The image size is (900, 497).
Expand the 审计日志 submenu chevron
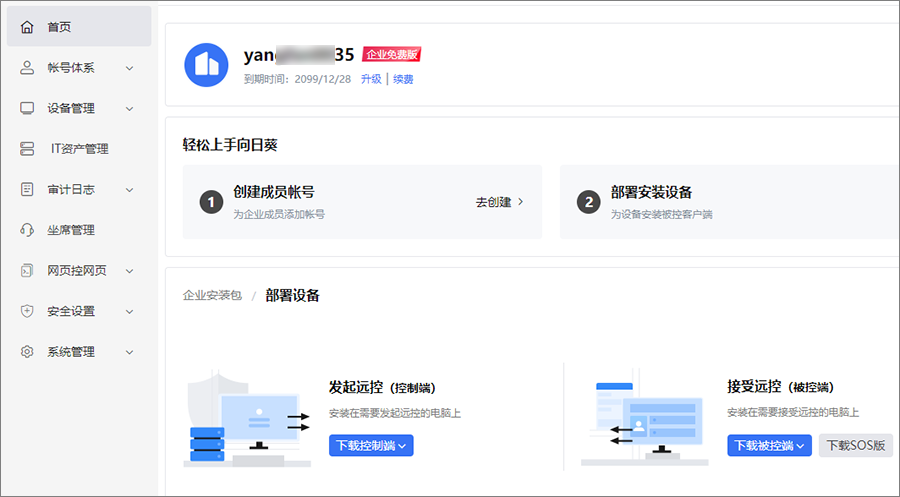pos(129,189)
